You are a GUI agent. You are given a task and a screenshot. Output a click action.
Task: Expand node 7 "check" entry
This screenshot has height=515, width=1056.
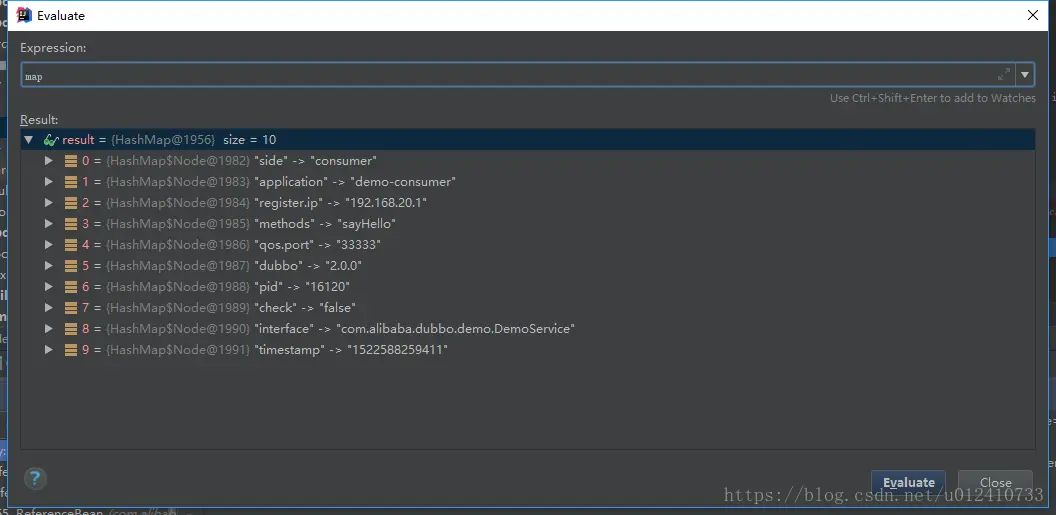click(48, 308)
